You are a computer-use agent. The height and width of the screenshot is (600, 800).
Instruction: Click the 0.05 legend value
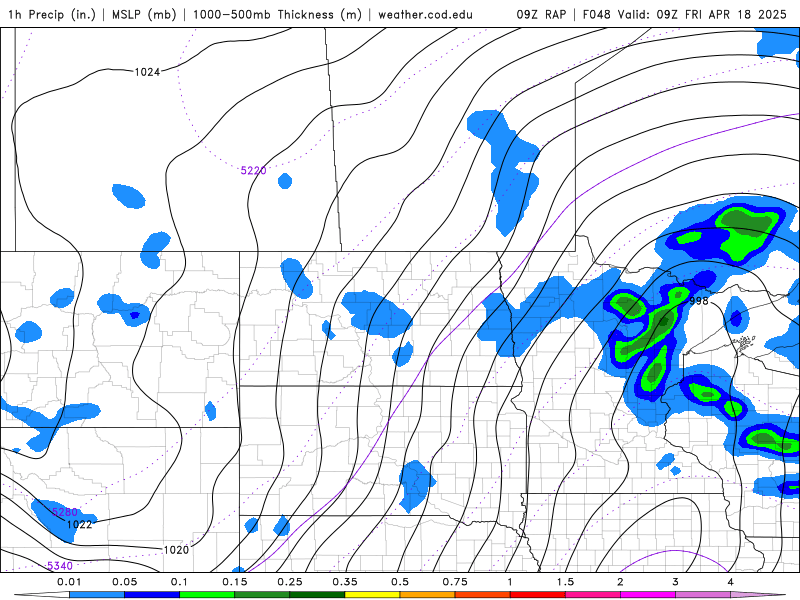click(x=124, y=582)
